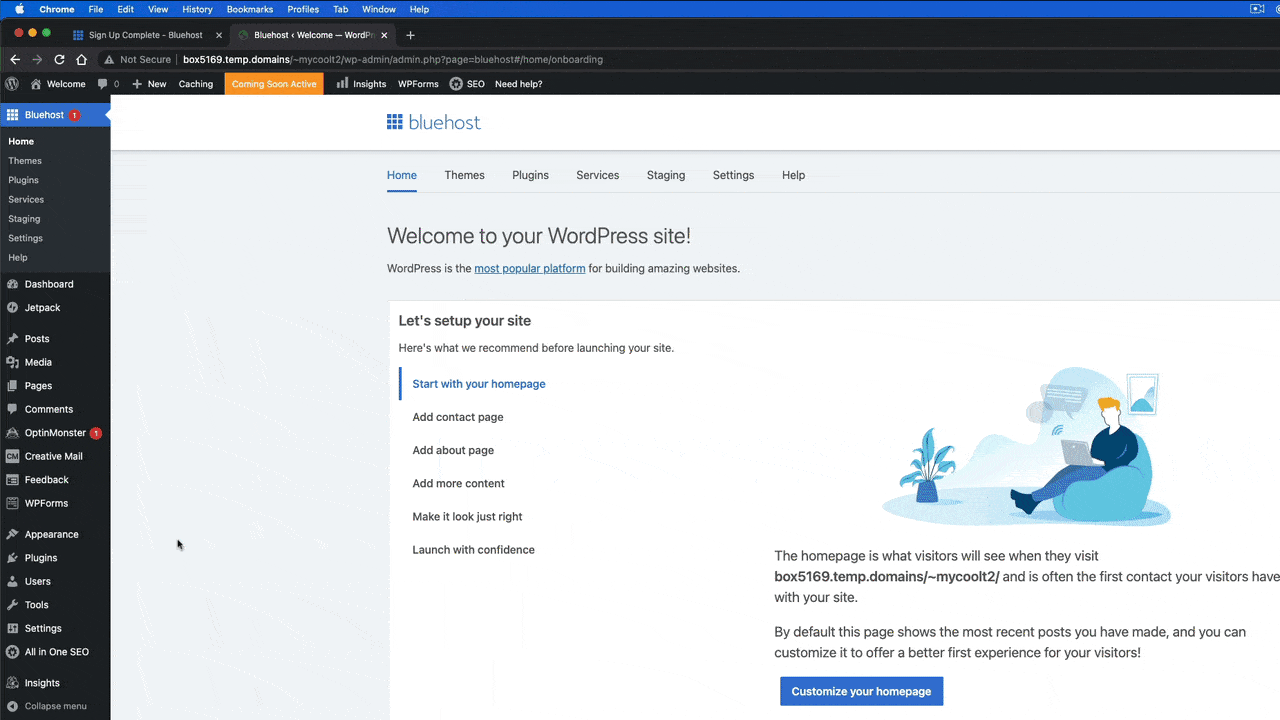Click the New content plus button
Screen dimensions: 1280x720
tap(149, 84)
